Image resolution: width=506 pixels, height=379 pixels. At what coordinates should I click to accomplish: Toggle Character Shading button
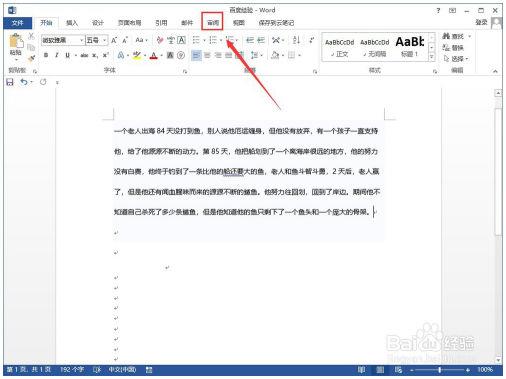pyautogui.click(x=170, y=55)
